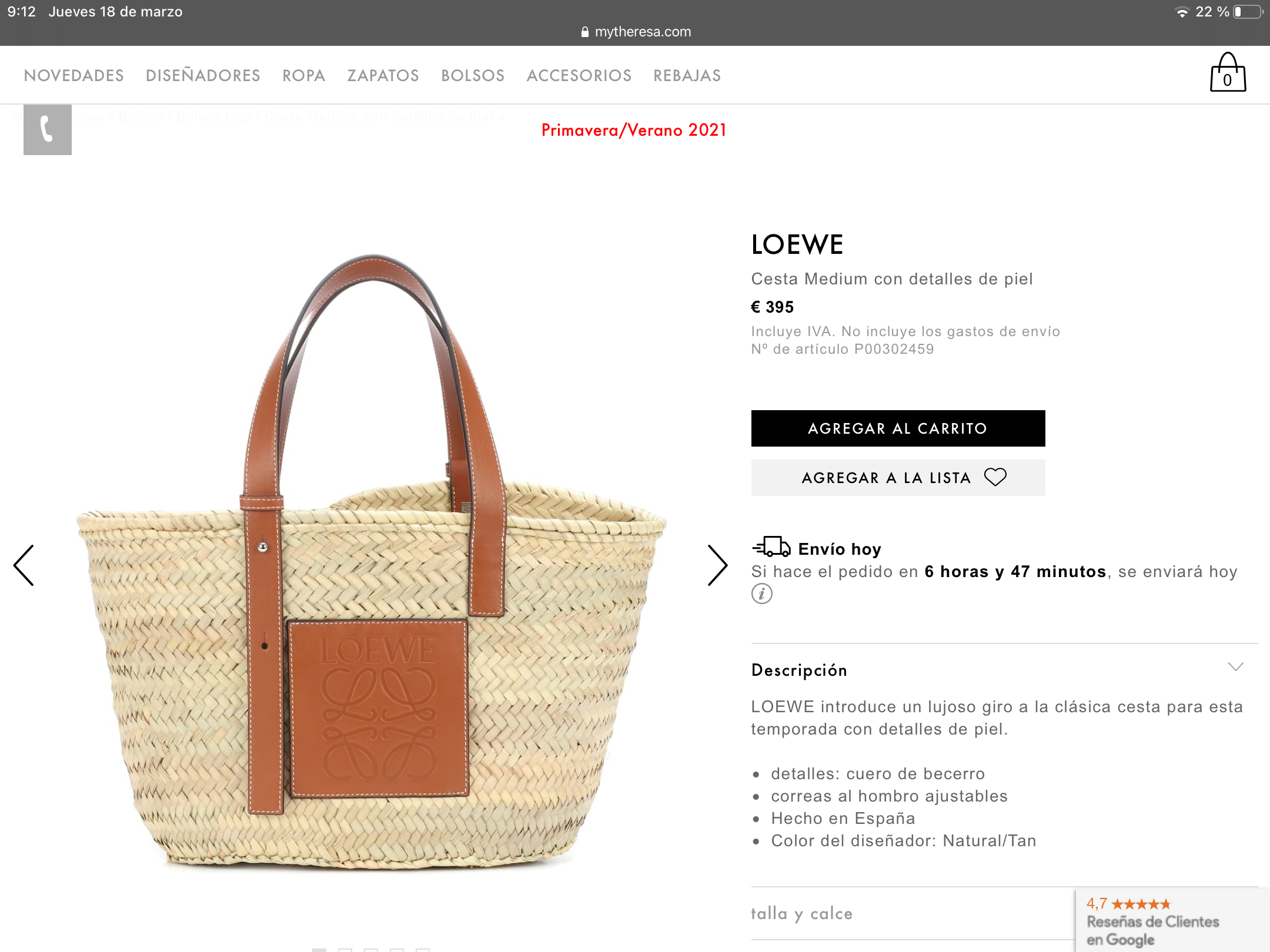Open the DISEÑADORES menu
Viewport: 1270px width, 952px height.
coord(203,76)
